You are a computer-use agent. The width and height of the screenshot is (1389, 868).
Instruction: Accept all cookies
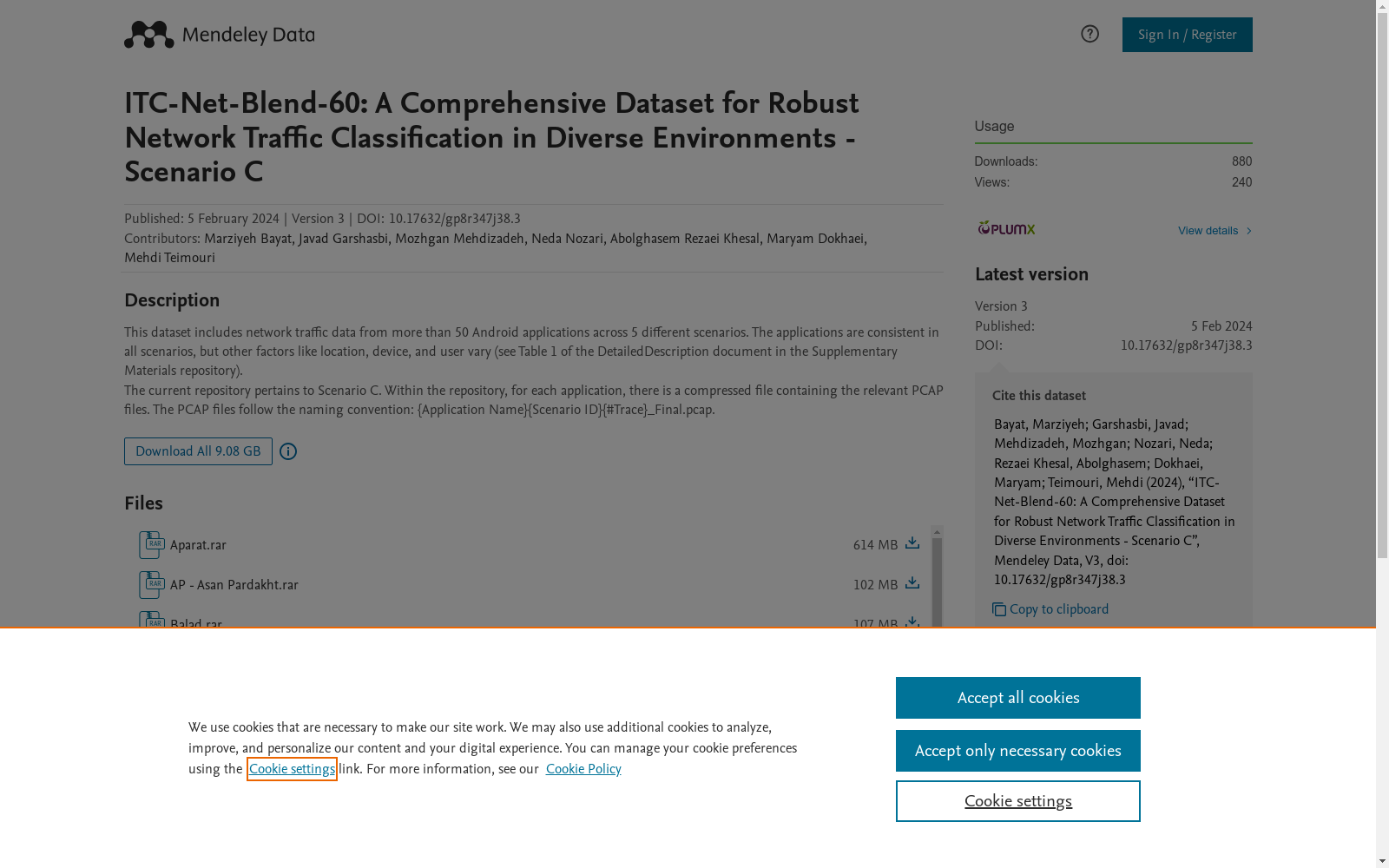click(x=1018, y=698)
